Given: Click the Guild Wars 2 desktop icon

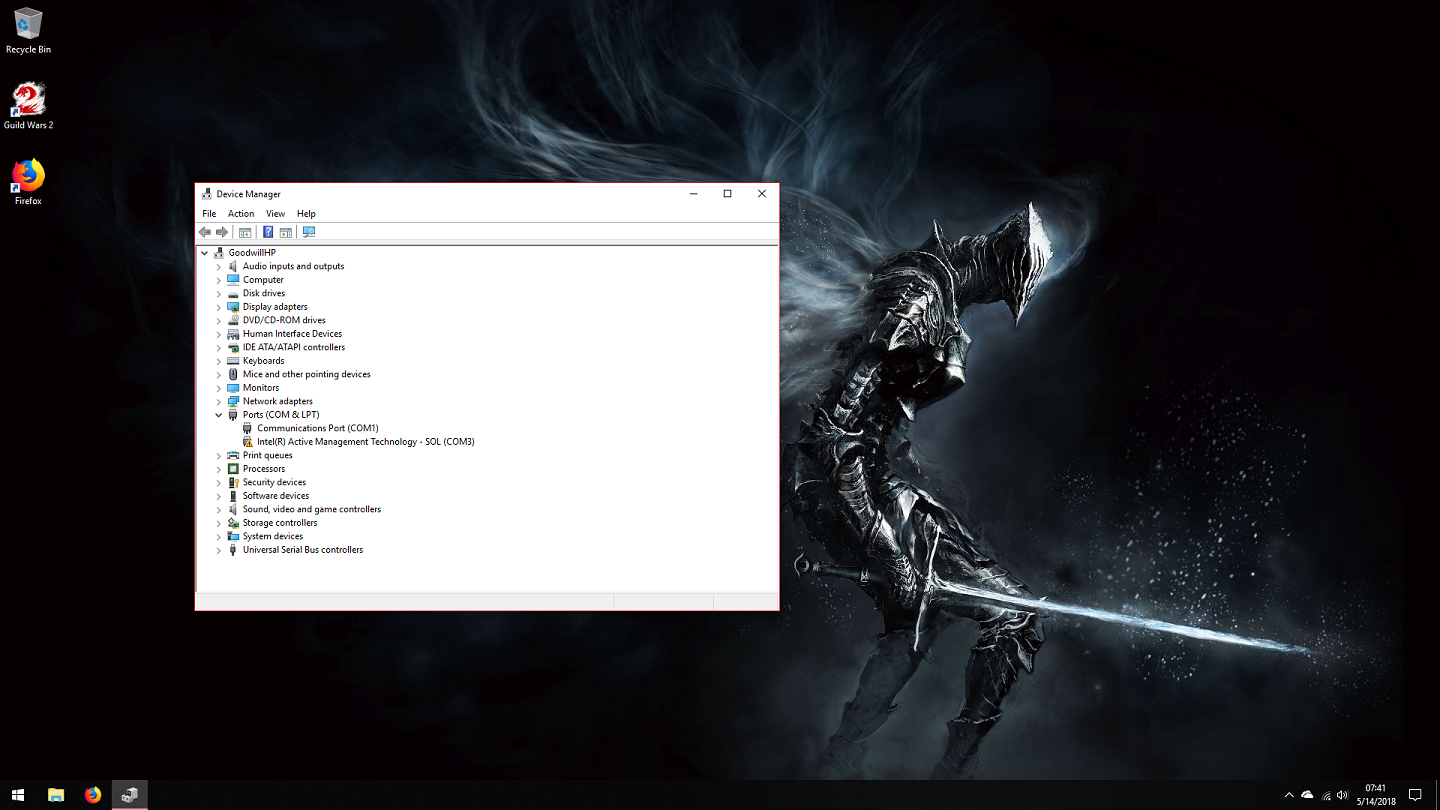Looking at the screenshot, I should (x=28, y=106).
